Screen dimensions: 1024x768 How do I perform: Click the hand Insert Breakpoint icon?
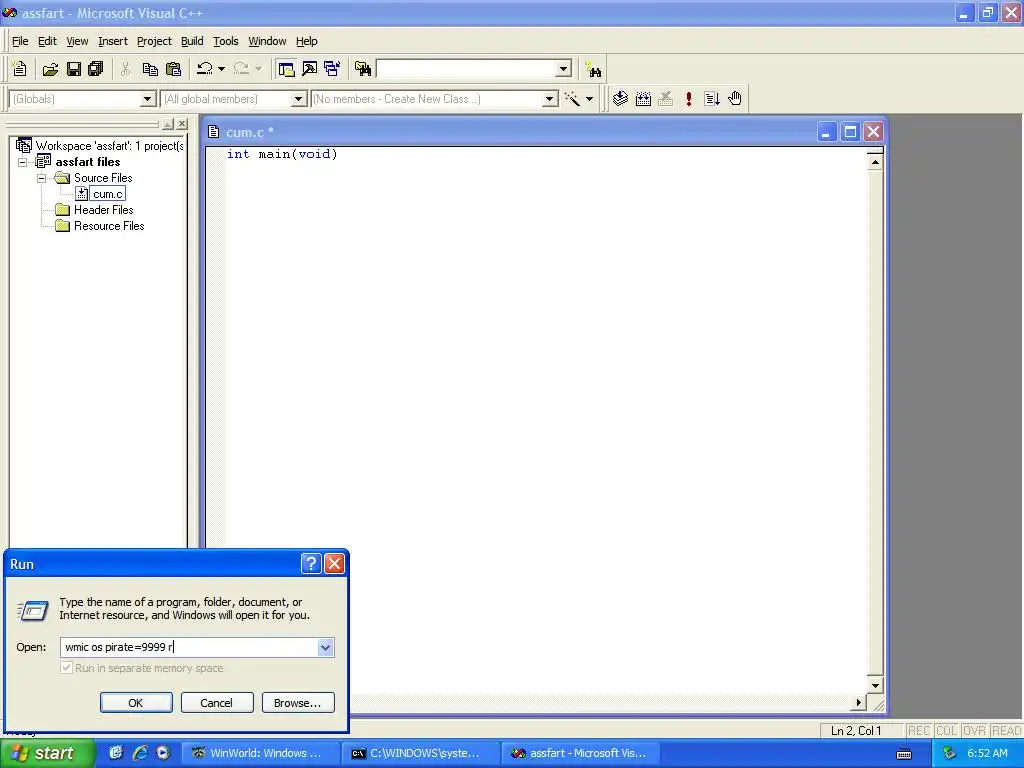[x=735, y=99]
